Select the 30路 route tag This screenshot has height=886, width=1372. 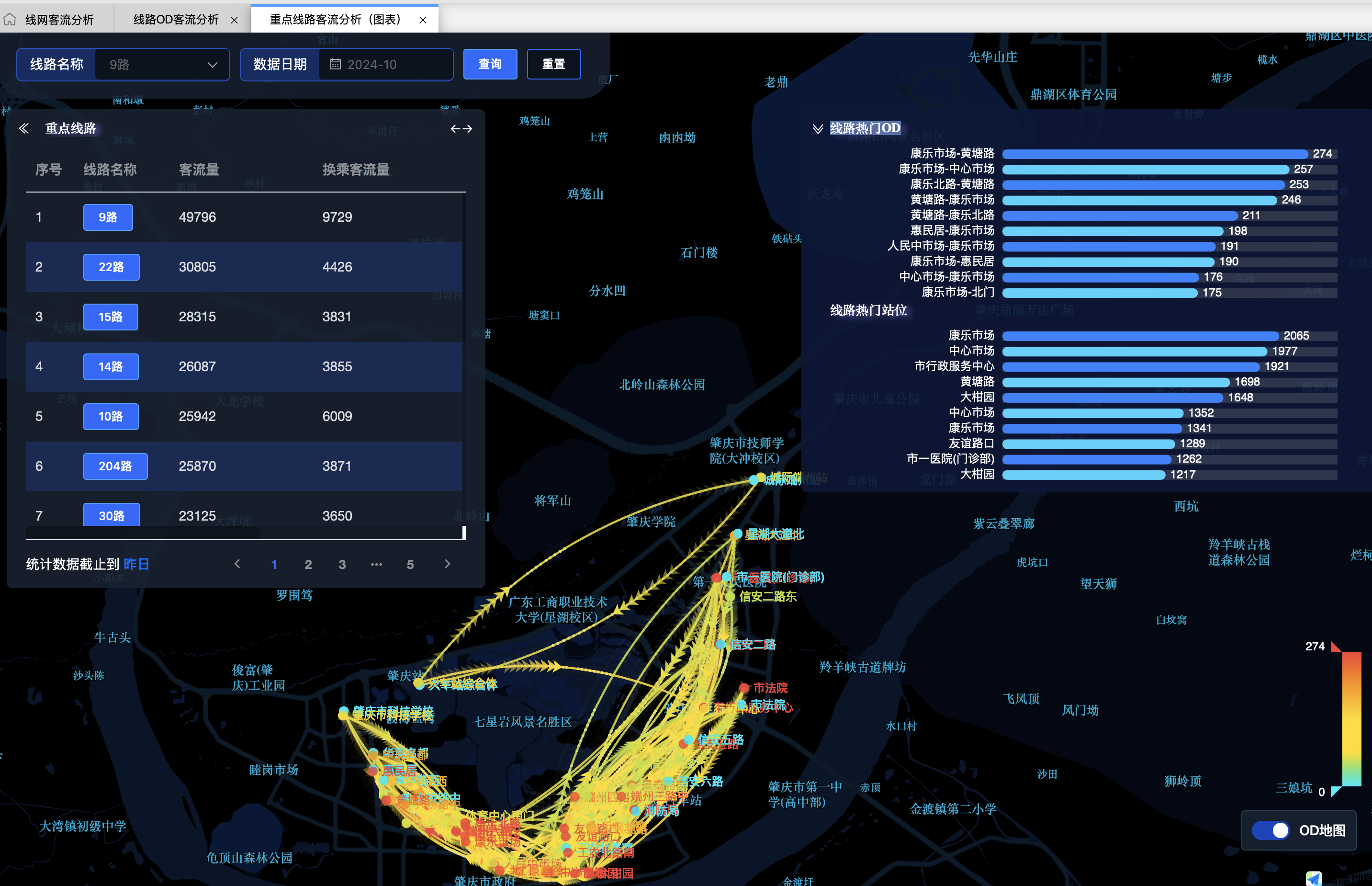pyautogui.click(x=112, y=515)
